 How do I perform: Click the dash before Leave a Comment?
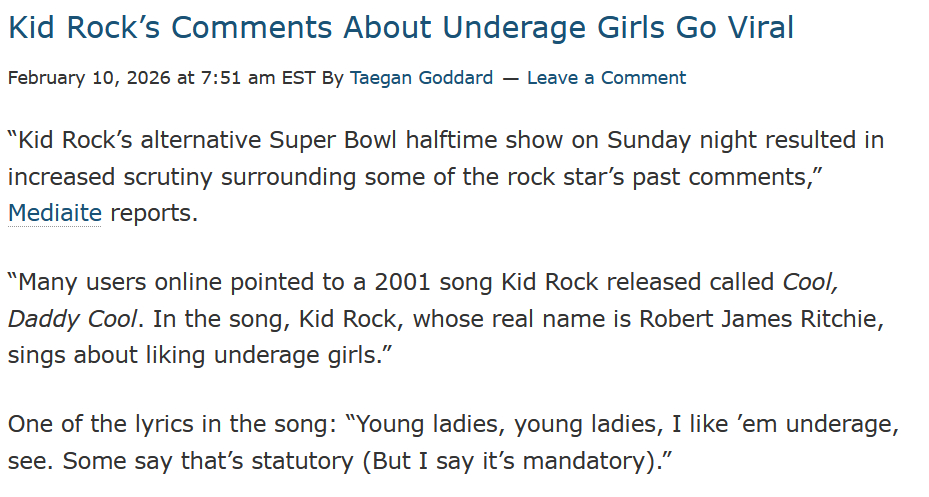[x=510, y=78]
